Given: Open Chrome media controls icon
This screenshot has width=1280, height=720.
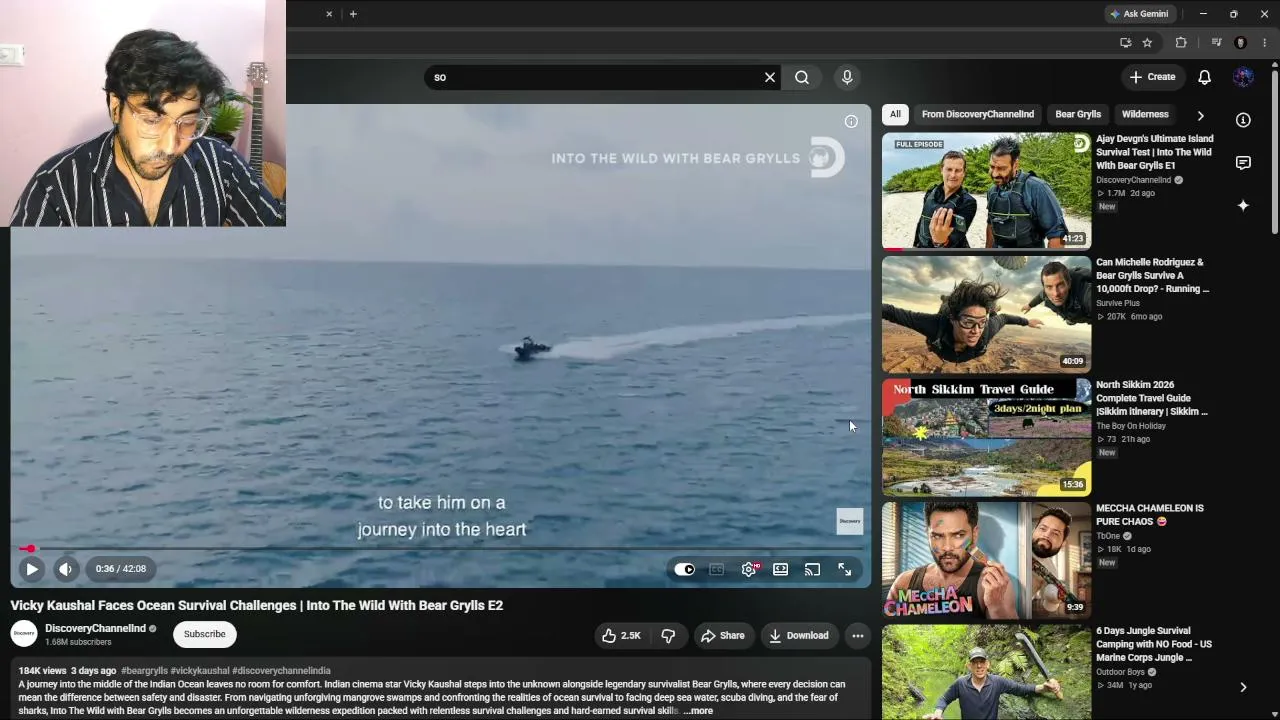Looking at the screenshot, I should click(1216, 43).
